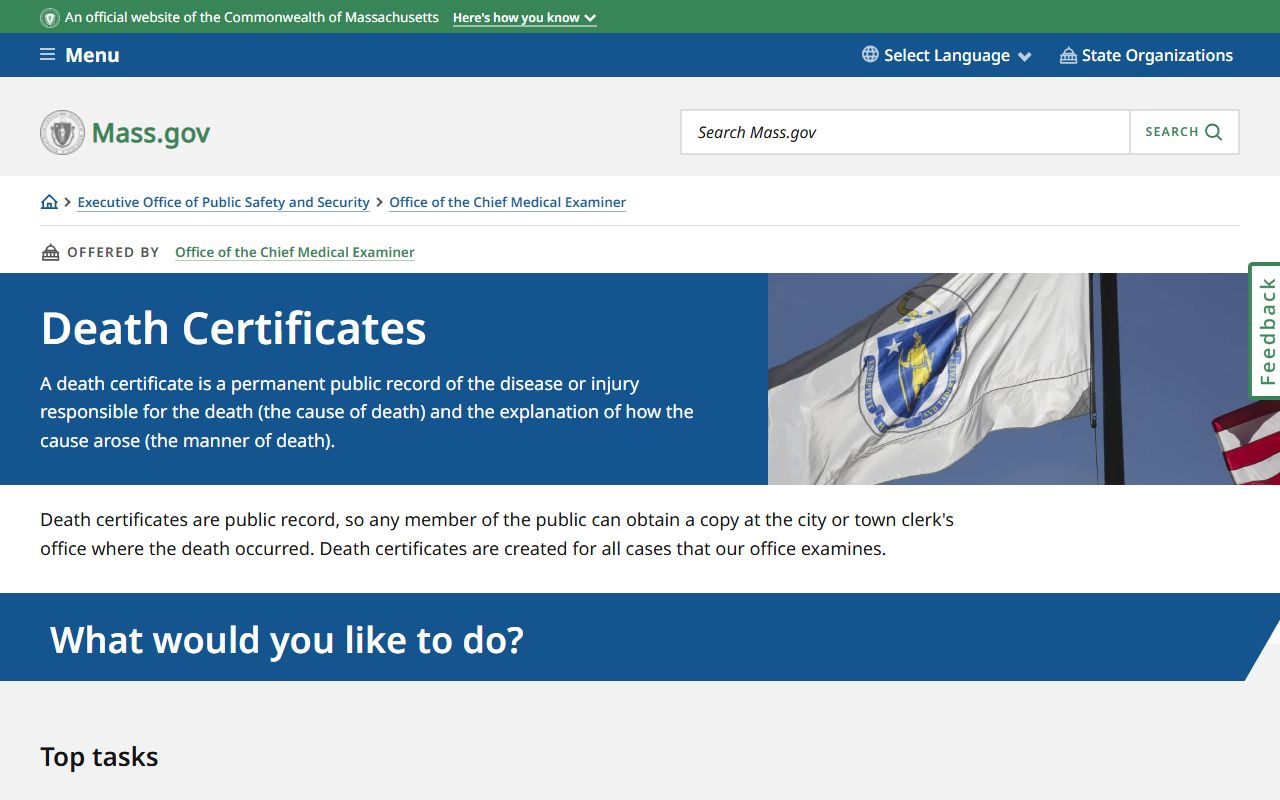Screen dimensions: 1280x800
Task: Click the official website of the Commonwealth text
Action: pyautogui.click(x=252, y=18)
